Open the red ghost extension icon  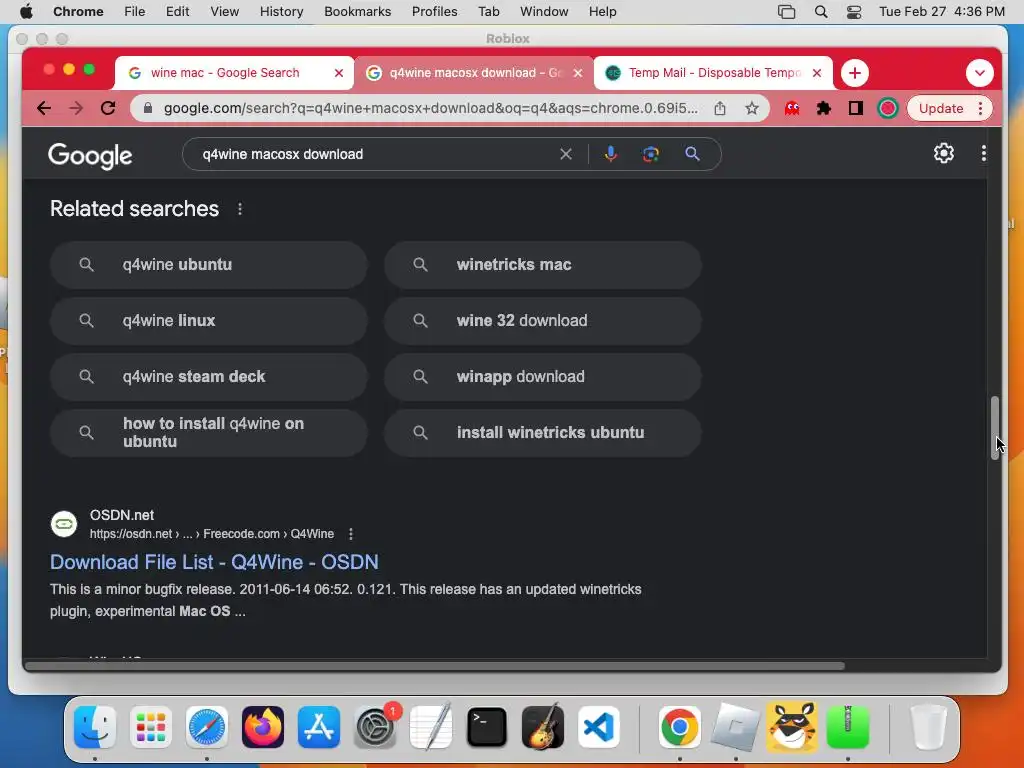[x=792, y=108]
